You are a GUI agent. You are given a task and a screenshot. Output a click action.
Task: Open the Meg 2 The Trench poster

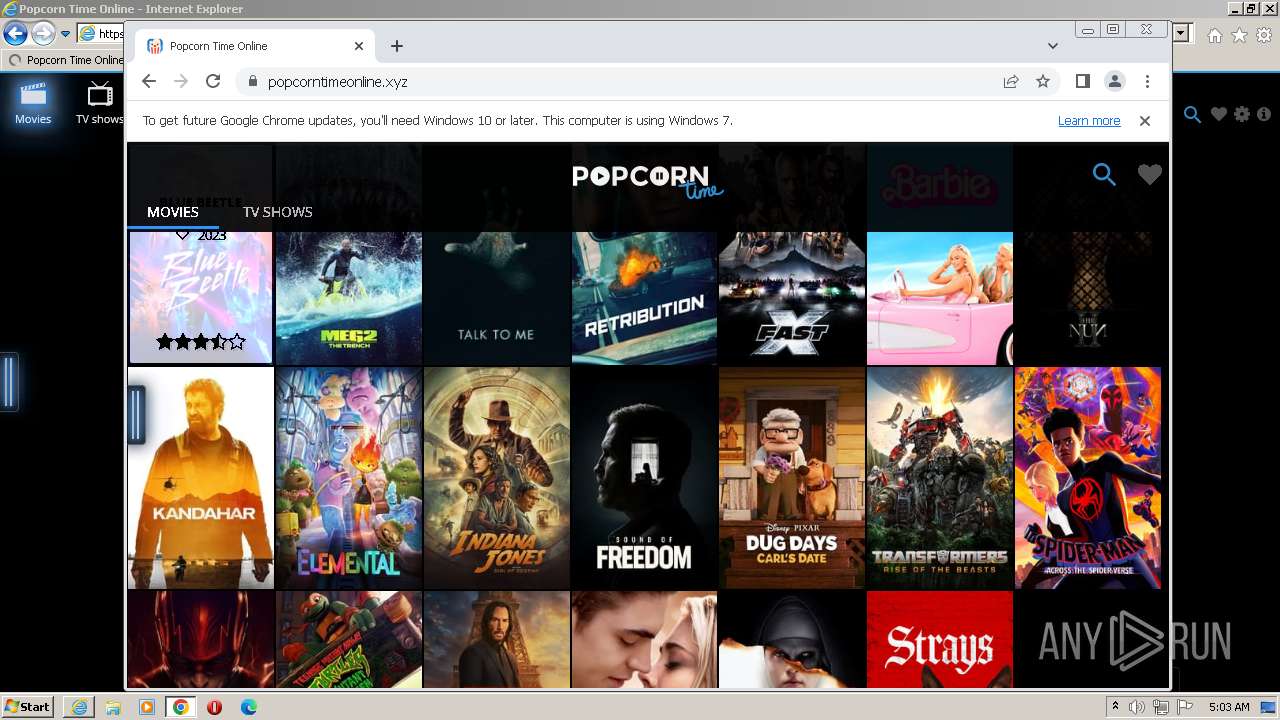point(348,297)
